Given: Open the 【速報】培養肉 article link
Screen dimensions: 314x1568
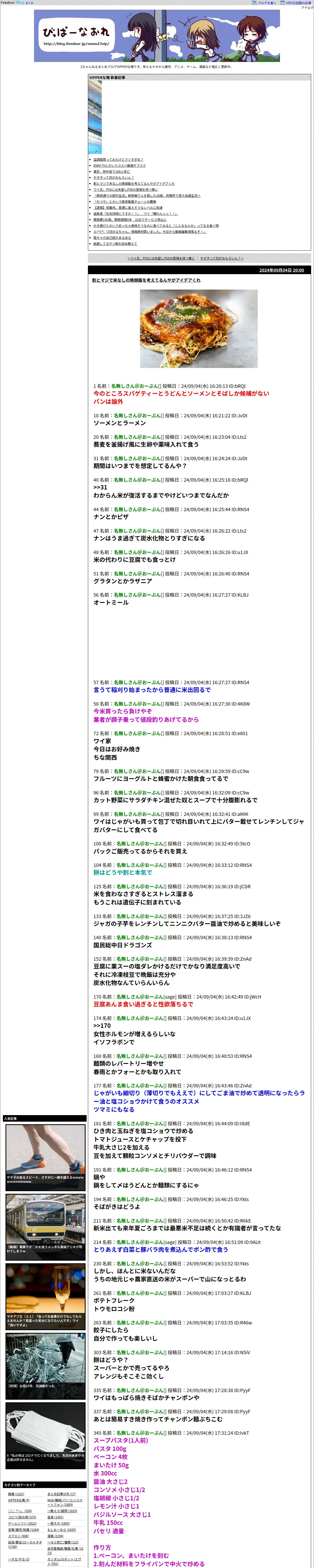Looking at the screenshot, I should point(127,207).
